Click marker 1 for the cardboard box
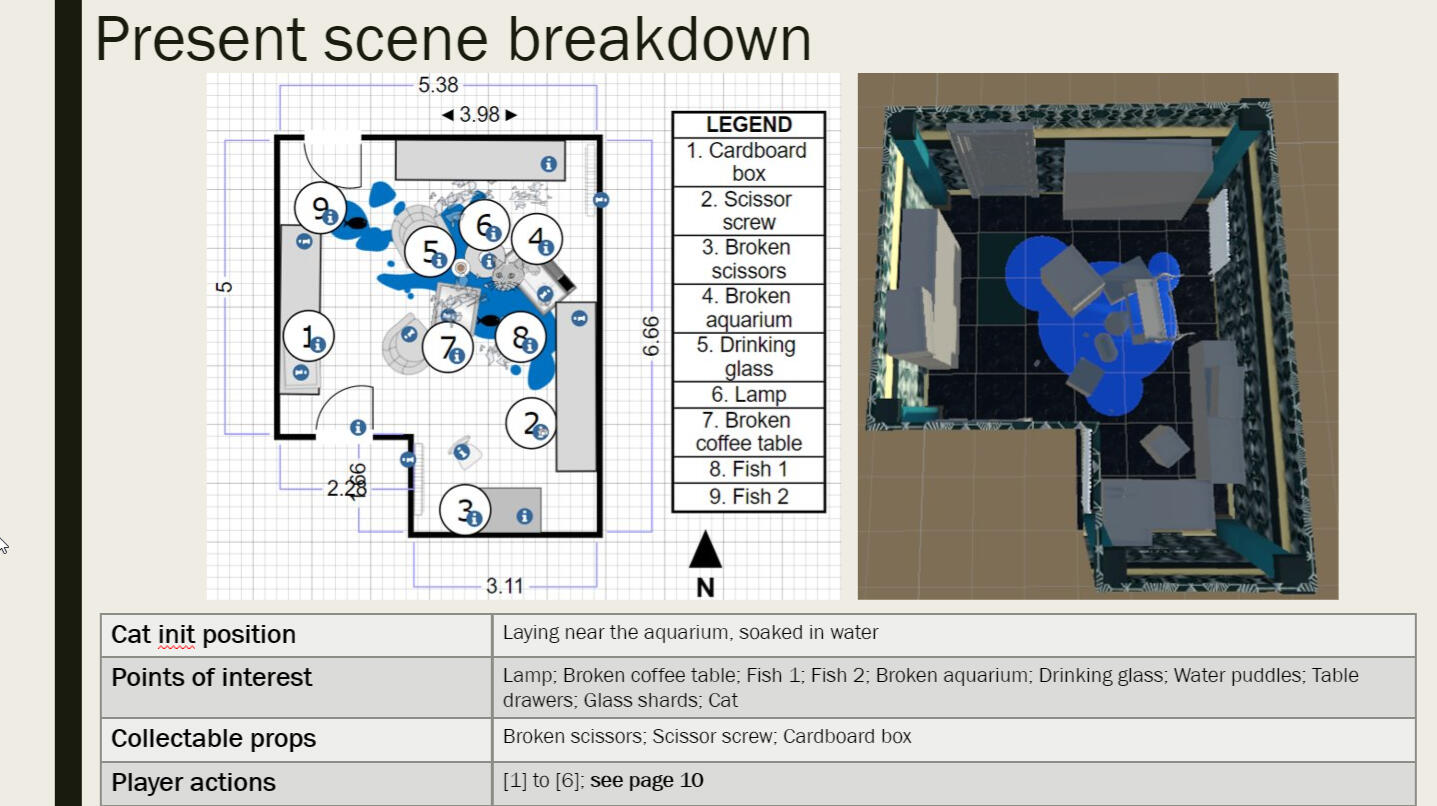 pyautogui.click(x=308, y=337)
